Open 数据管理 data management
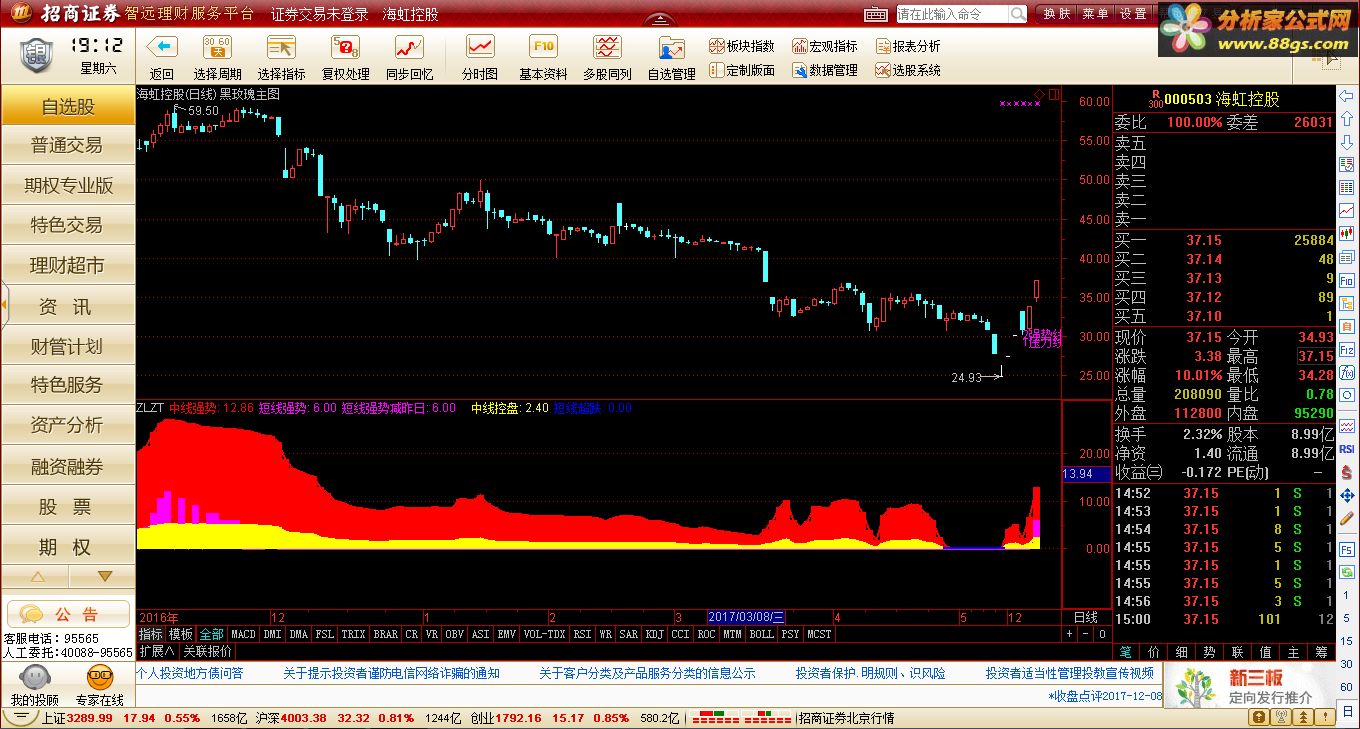1360x729 pixels. 825,70
